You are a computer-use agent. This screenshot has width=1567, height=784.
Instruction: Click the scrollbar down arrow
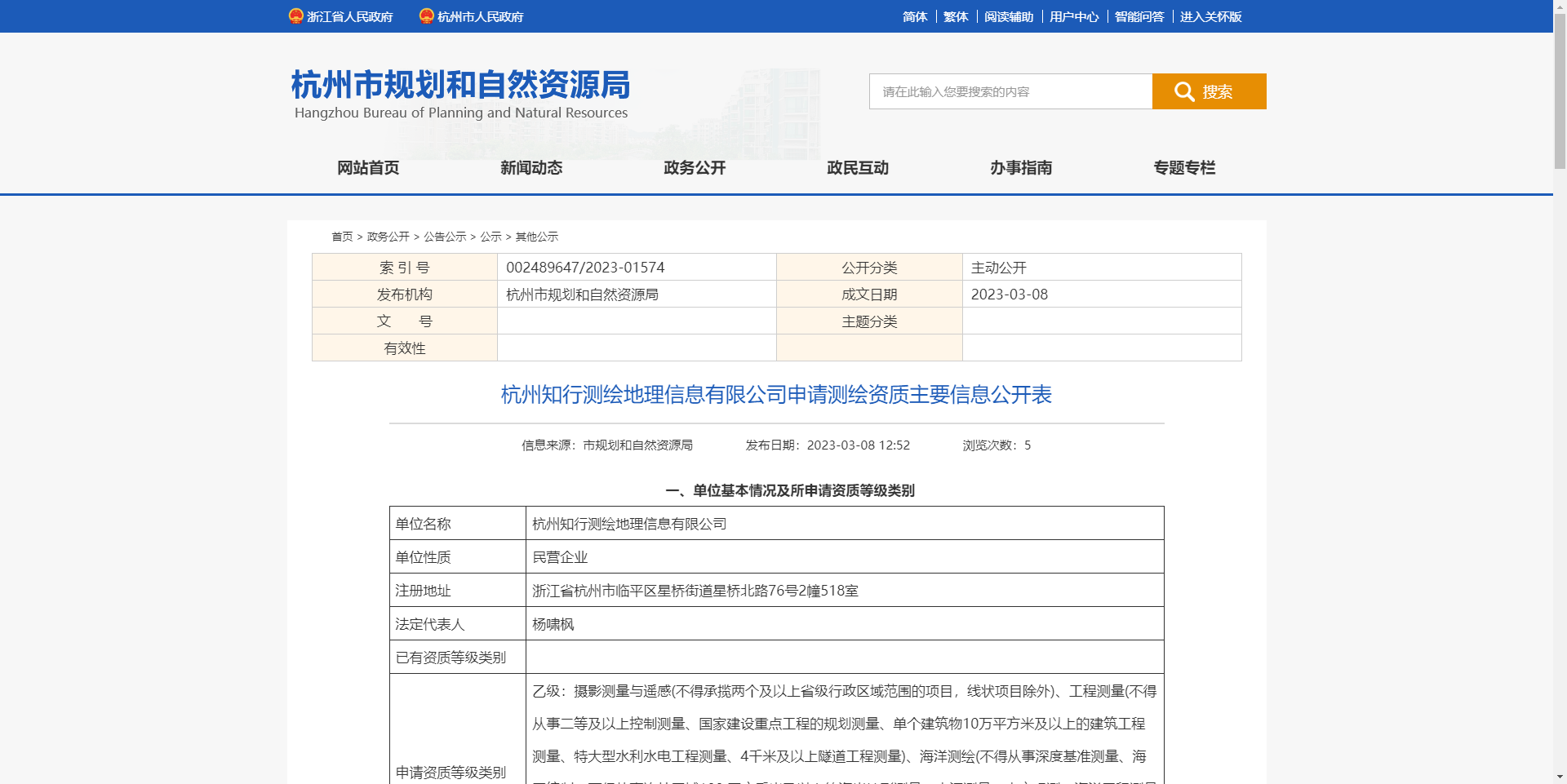pos(1560,777)
